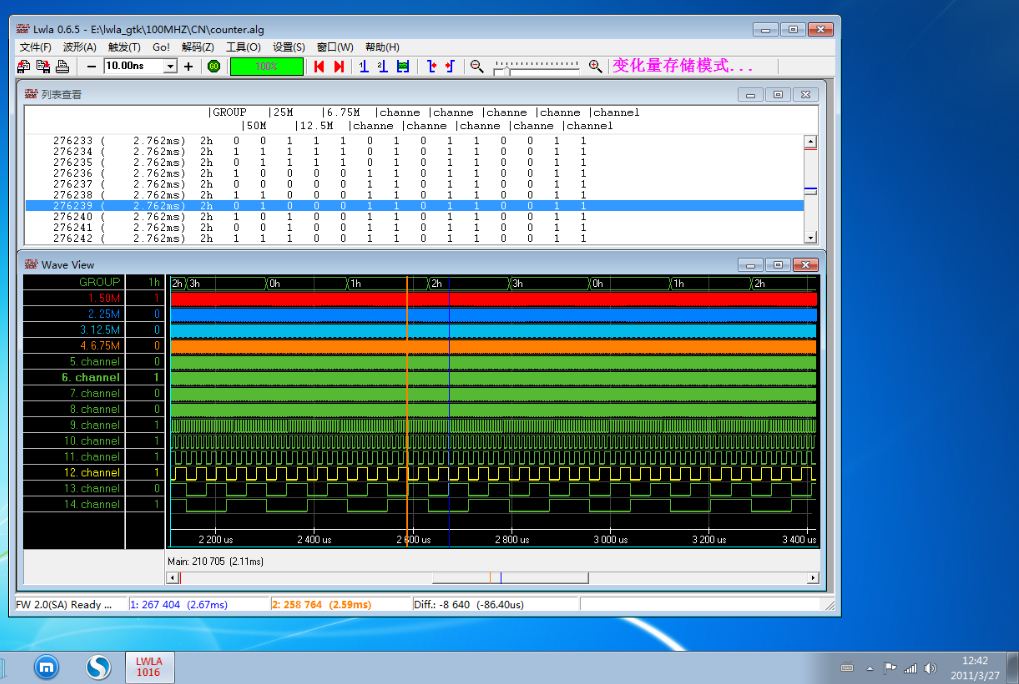This screenshot has width=1019, height=684.
Task: Click the blue cursor 2 icon
Action: coord(382,66)
